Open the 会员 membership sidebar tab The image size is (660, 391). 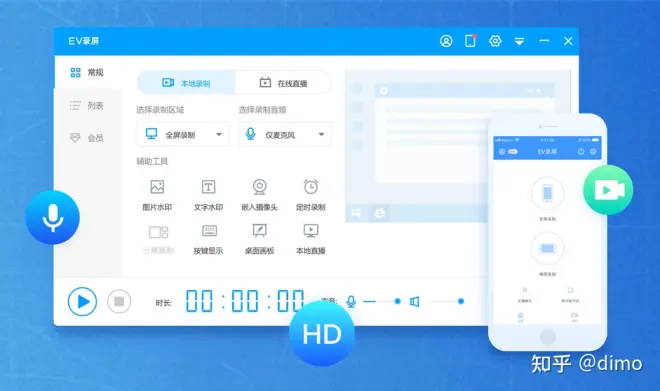click(88, 138)
